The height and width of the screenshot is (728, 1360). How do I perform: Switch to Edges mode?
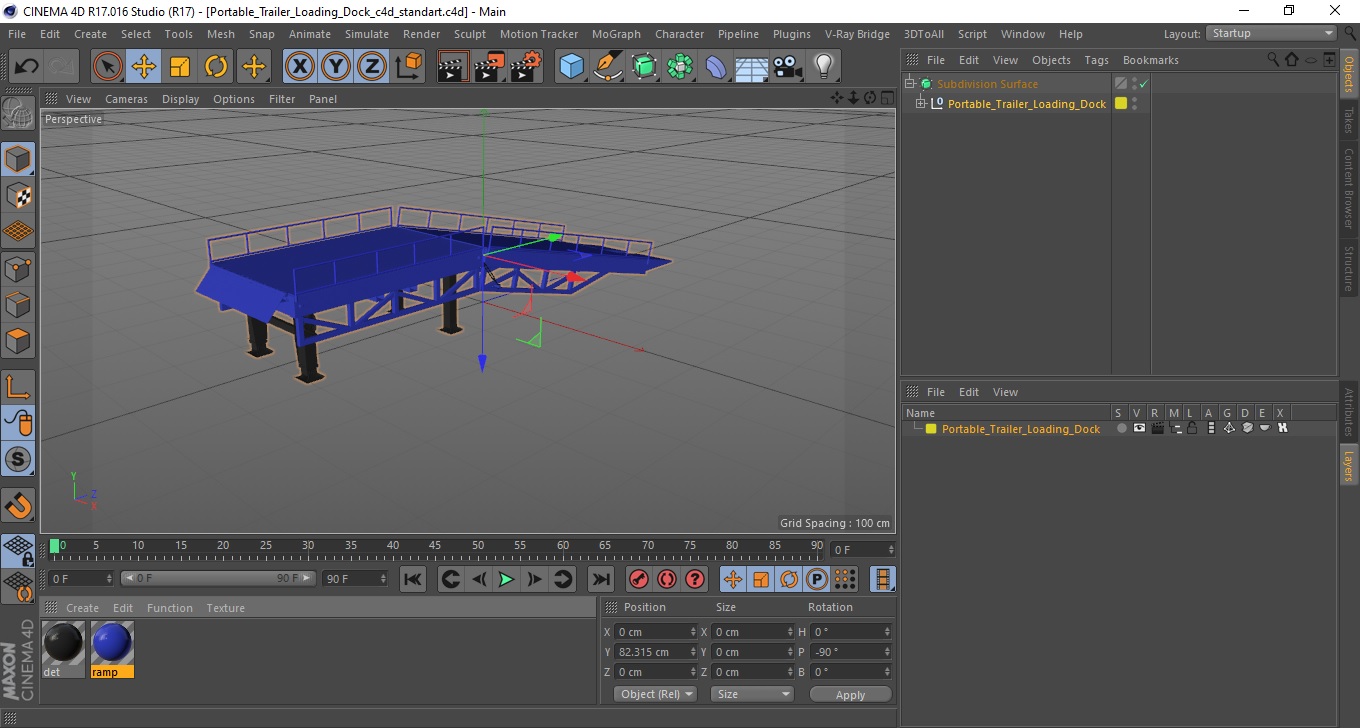(18, 304)
